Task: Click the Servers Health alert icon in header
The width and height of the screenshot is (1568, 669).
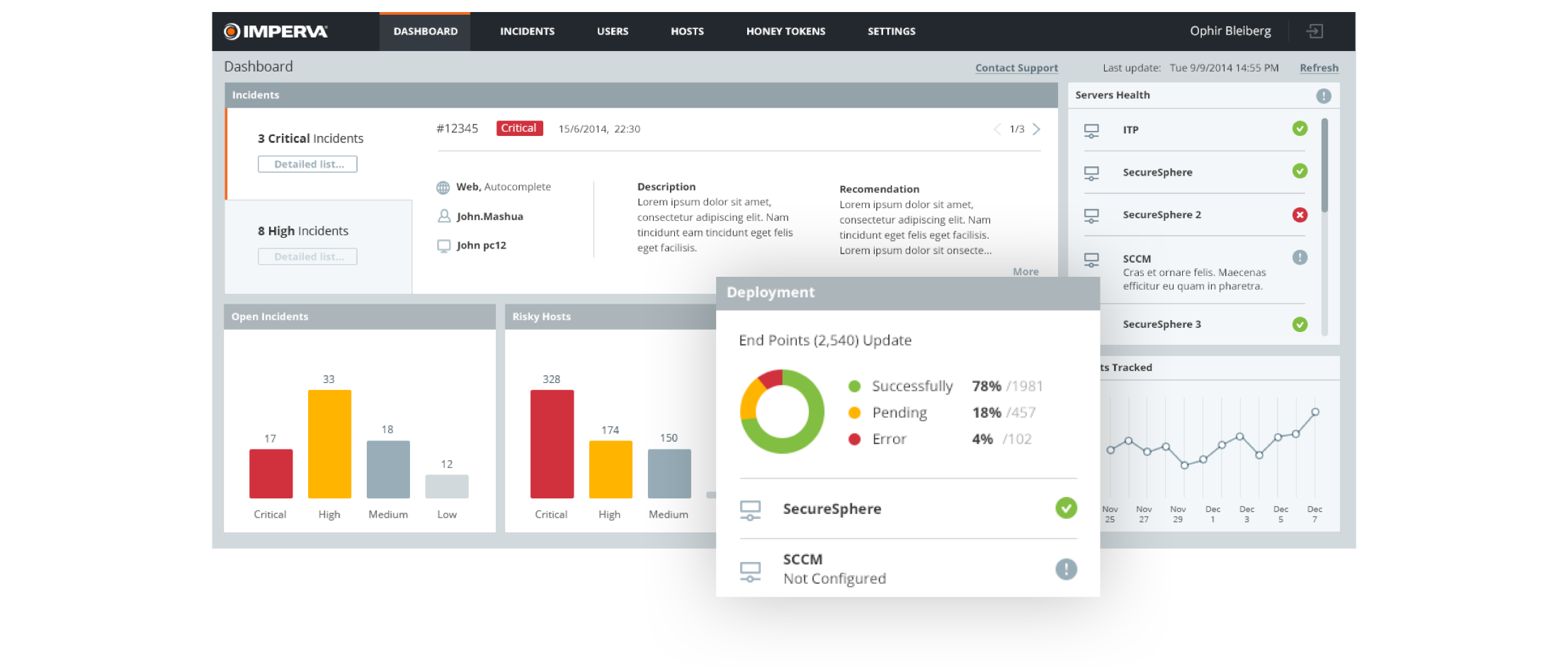Action: [1323, 96]
